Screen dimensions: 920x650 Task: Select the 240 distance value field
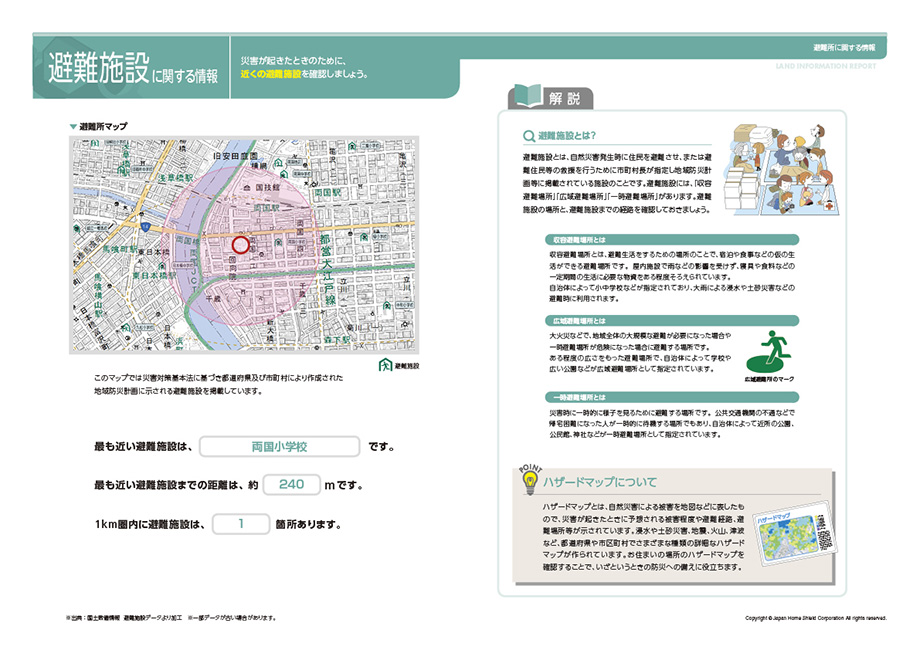coord(292,485)
